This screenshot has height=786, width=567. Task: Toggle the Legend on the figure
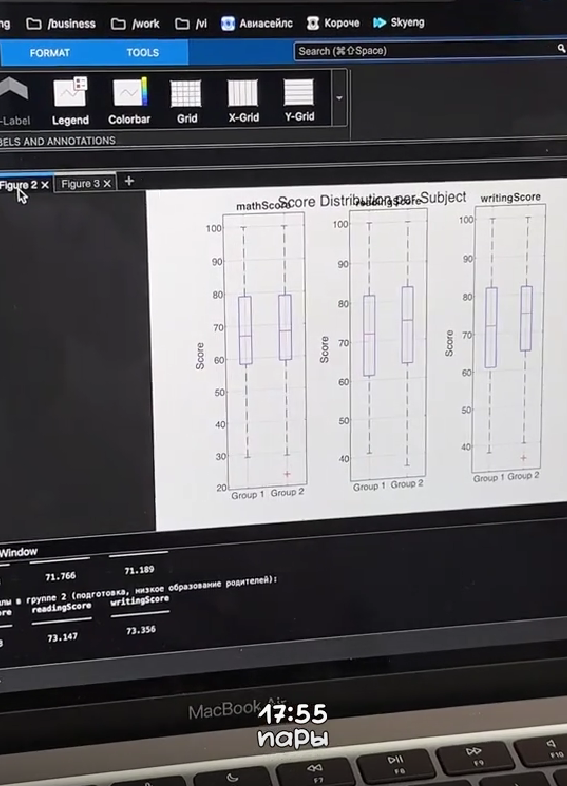(70, 101)
